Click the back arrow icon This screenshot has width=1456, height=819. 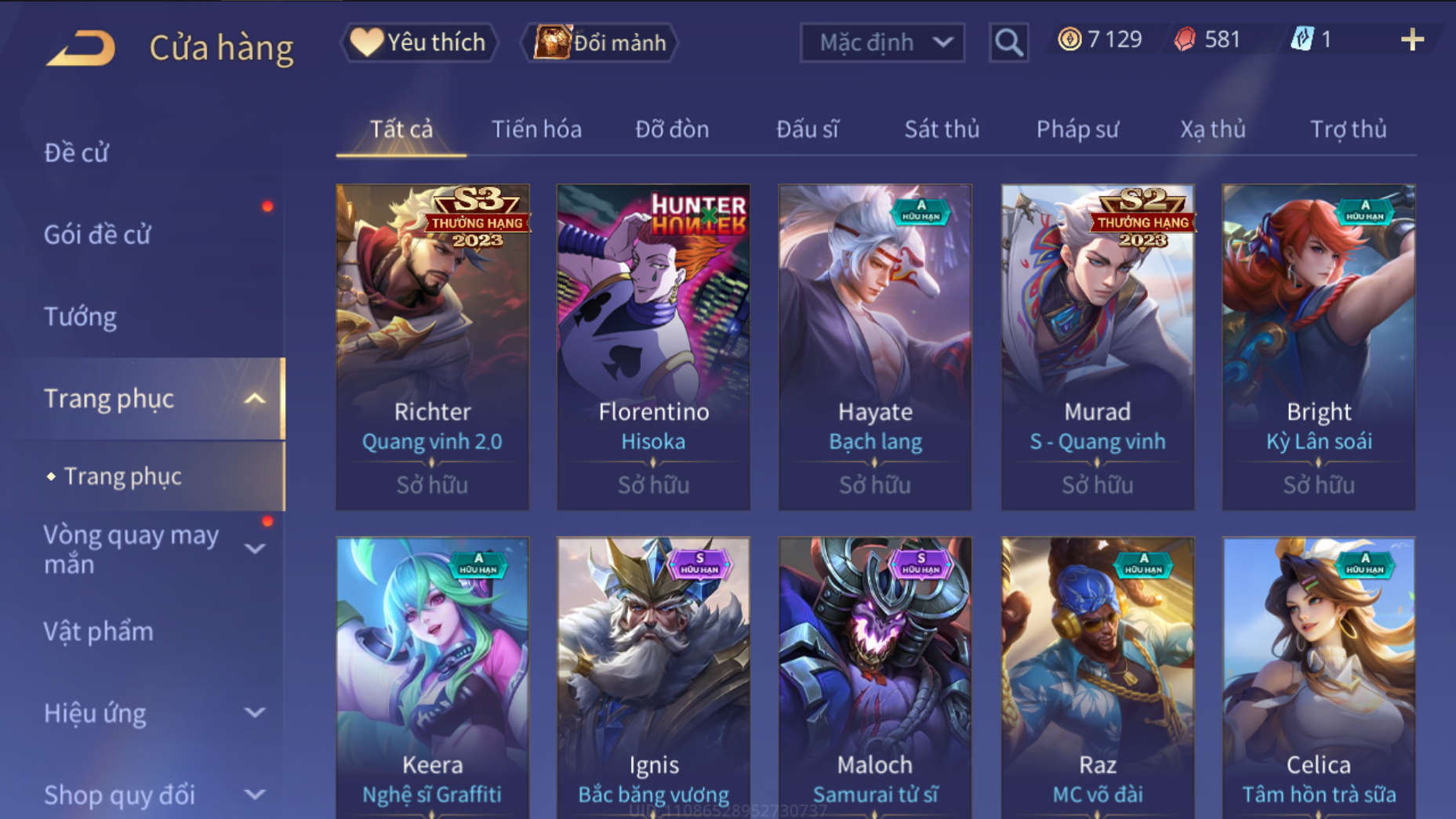81,47
